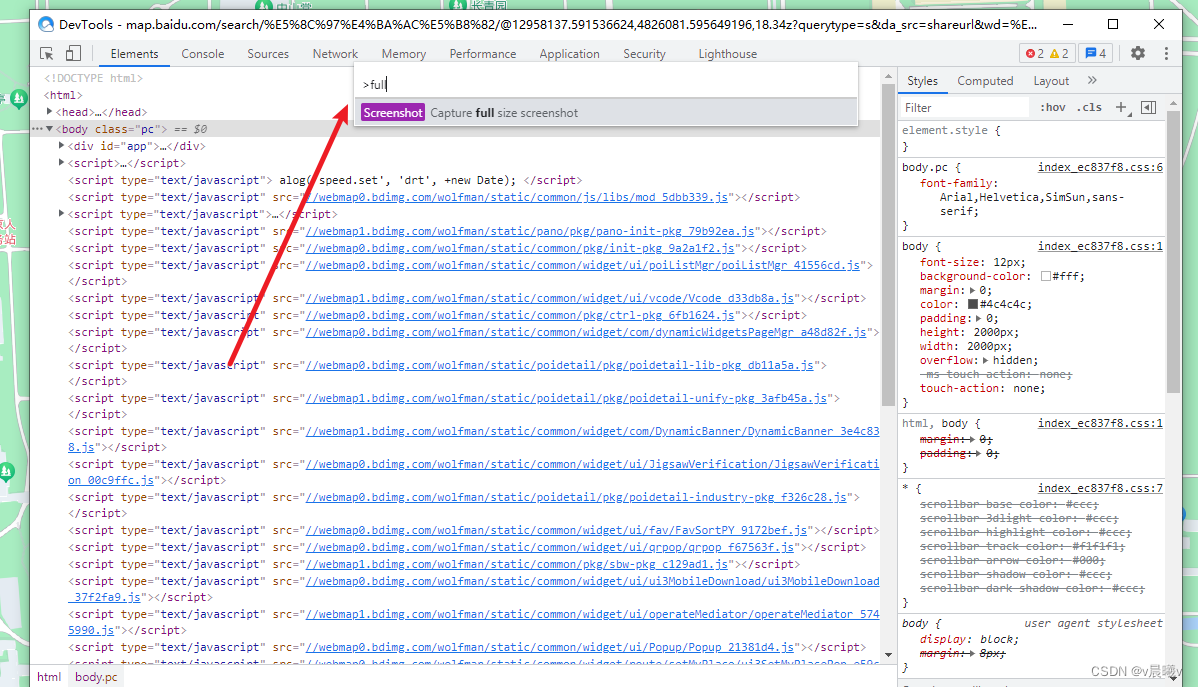Toggle the device toolbar icon

pos(73,53)
